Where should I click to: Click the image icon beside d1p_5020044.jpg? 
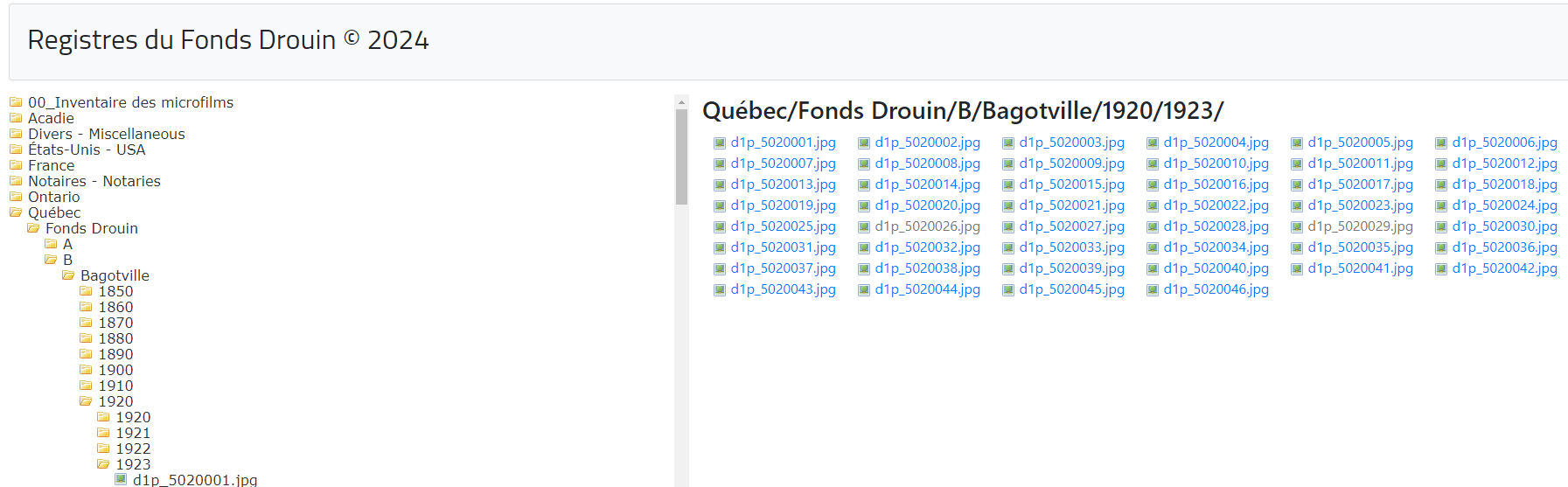coord(864,289)
